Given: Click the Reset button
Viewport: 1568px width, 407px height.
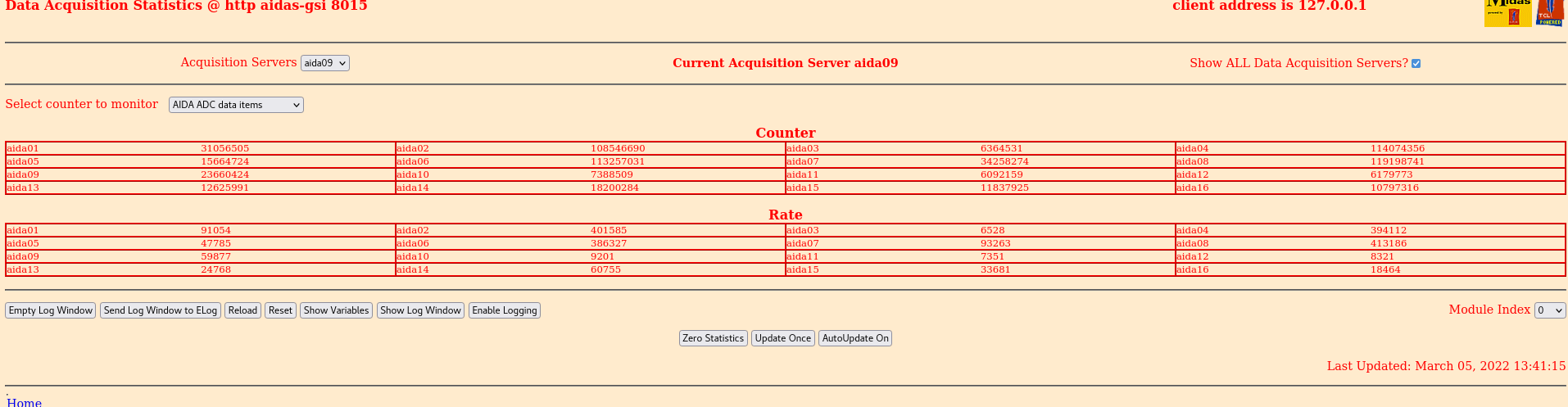Looking at the screenshot, I should [x=280, y=310].
